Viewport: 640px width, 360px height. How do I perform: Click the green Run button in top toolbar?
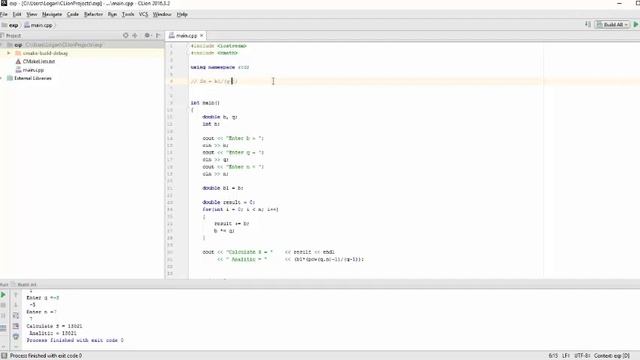pyautogui.click(x=636, y=25)
